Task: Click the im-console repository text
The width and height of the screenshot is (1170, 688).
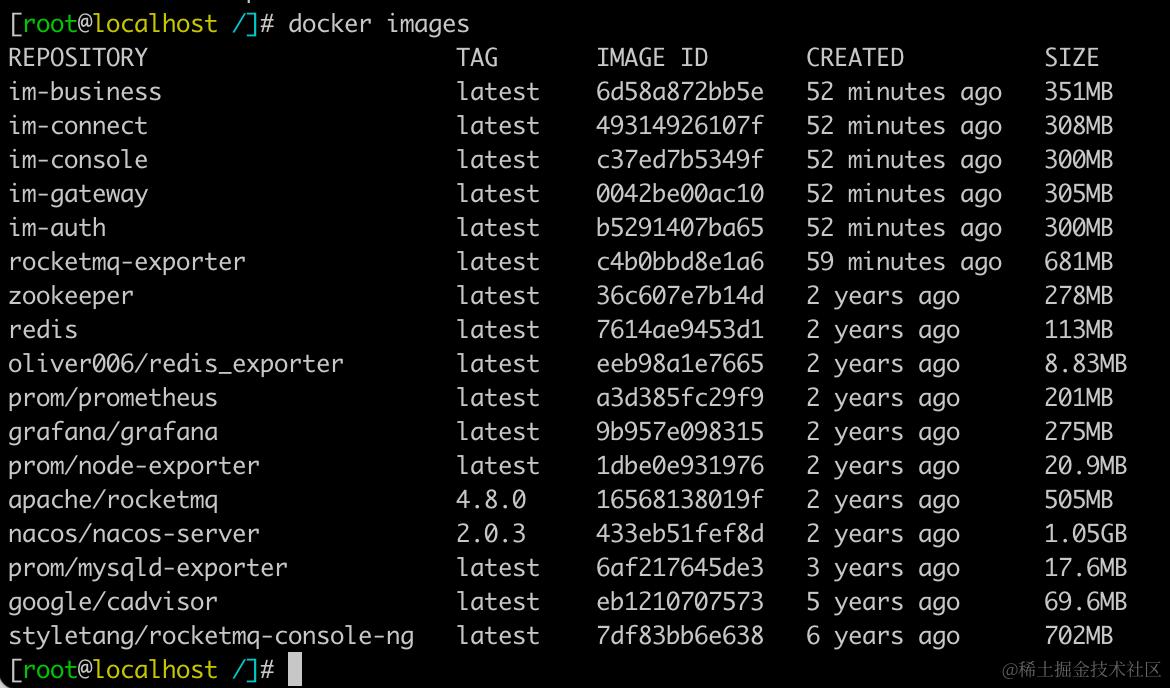Action: tap(78, 160)
